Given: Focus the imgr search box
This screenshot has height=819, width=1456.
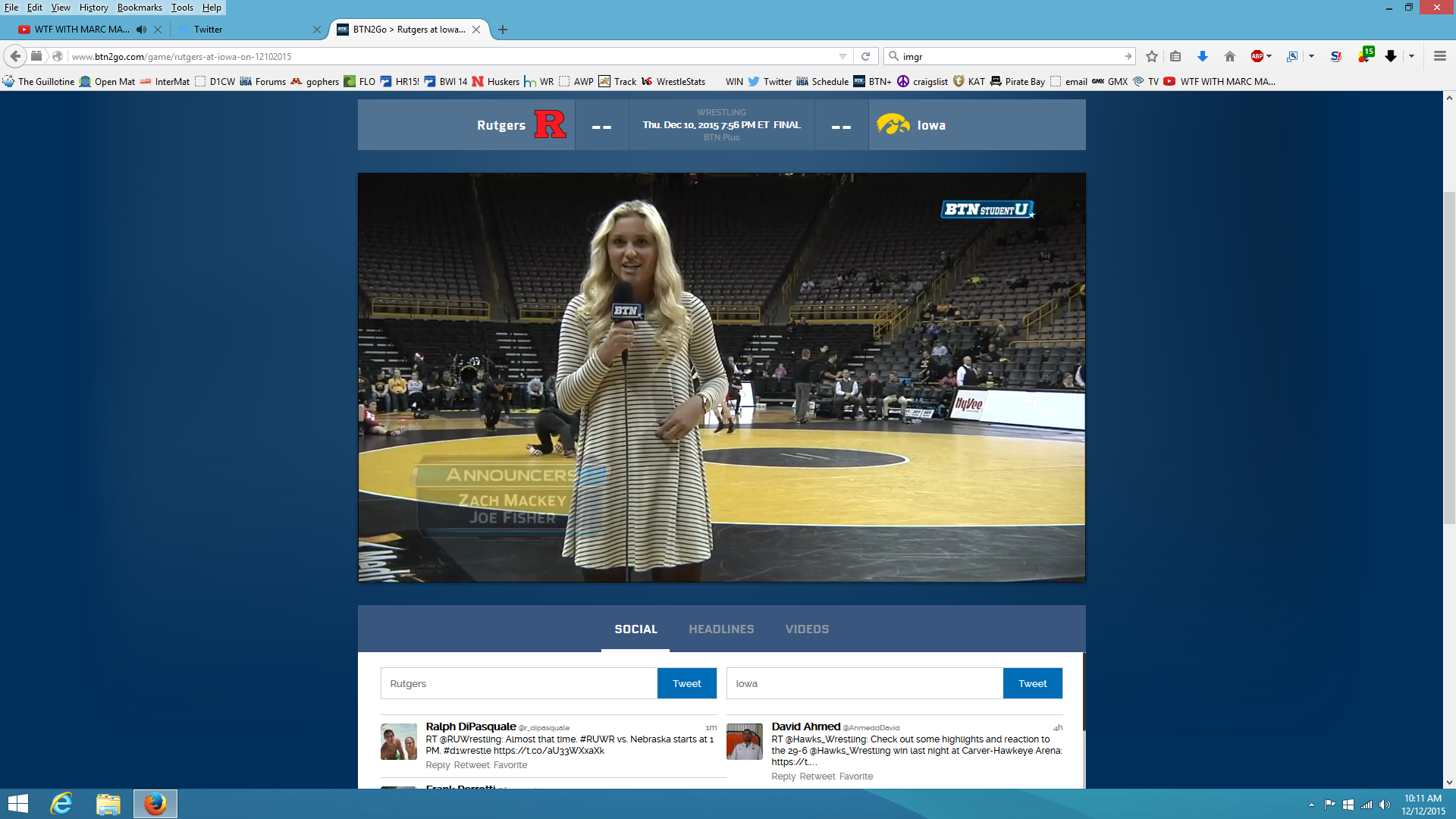Looking at the screenshot, I should (x=1009, y=56).
